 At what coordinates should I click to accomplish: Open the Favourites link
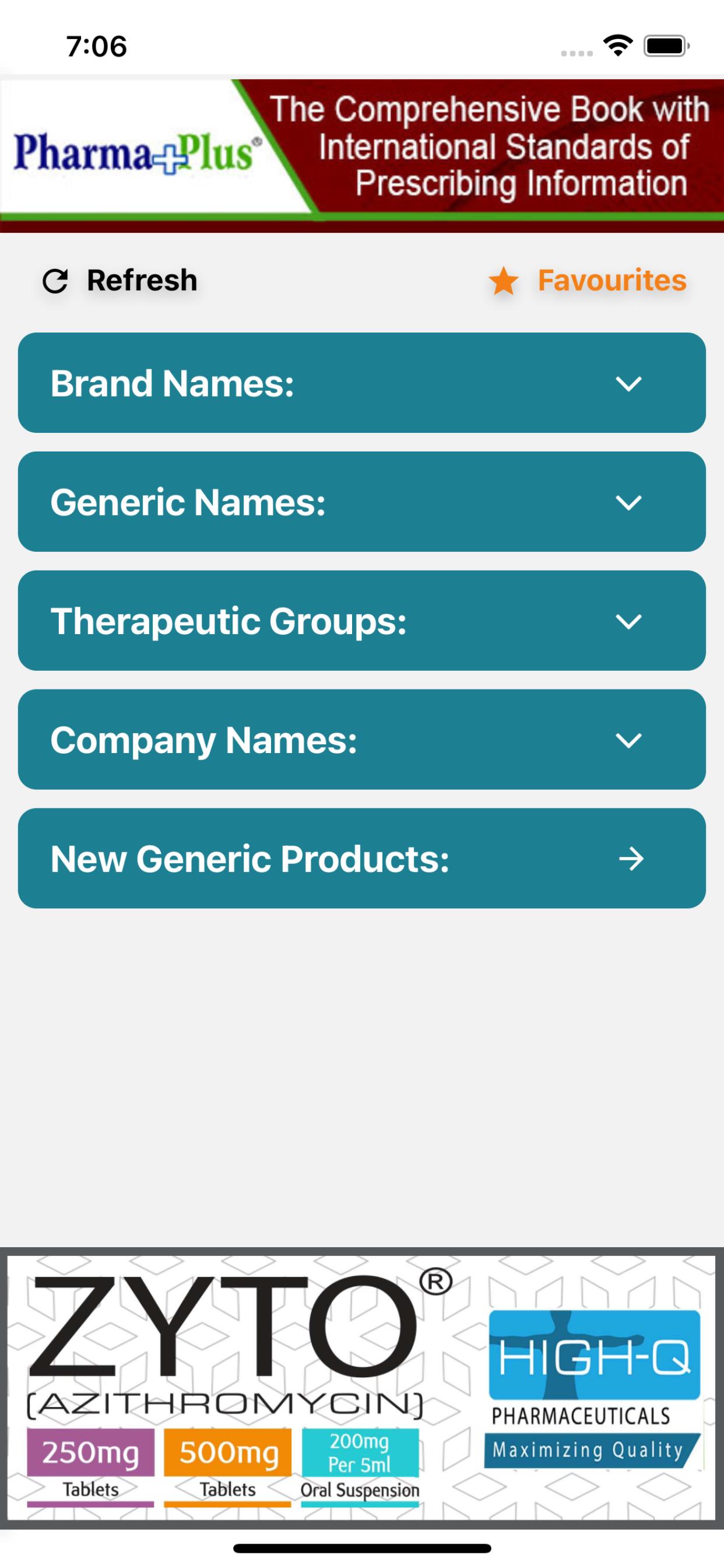coord(612,281)
